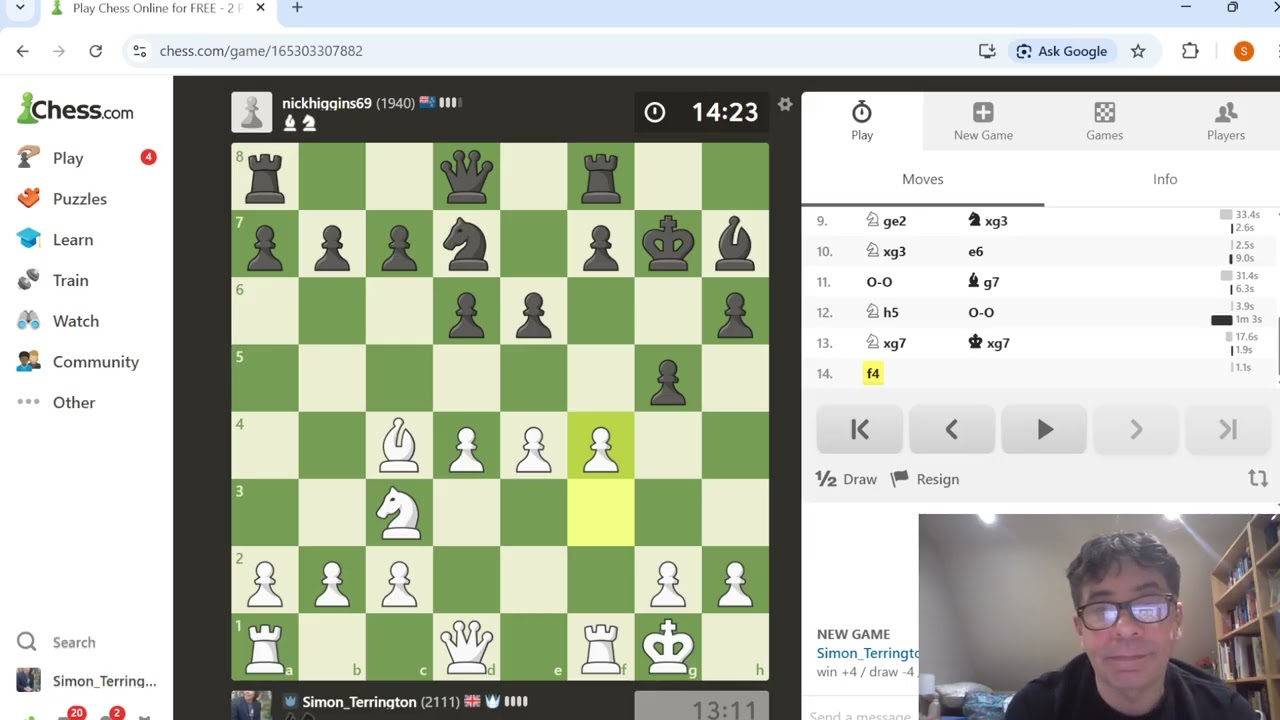Open the Train section

point(70,281)
